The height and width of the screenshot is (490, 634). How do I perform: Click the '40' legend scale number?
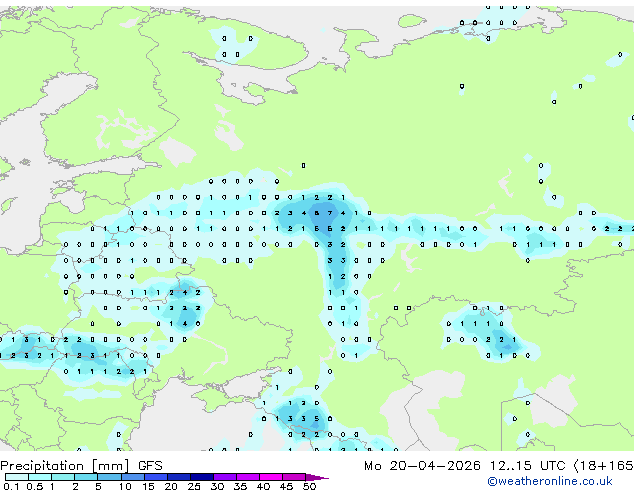click(263, 486)
